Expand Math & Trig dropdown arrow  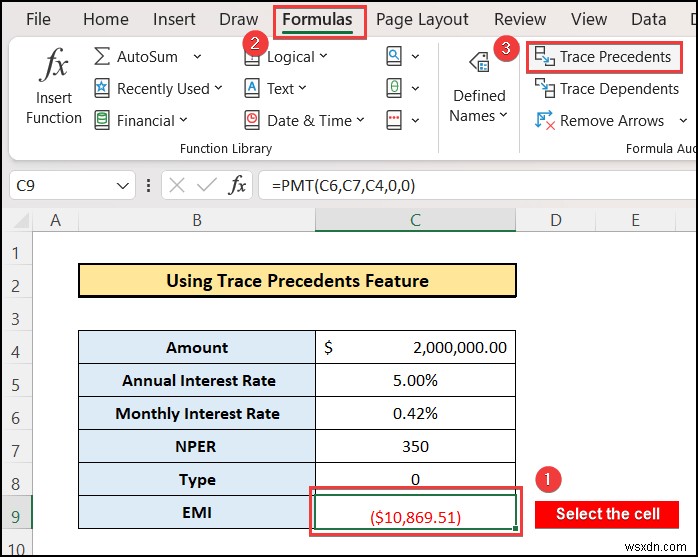(415, 89)
